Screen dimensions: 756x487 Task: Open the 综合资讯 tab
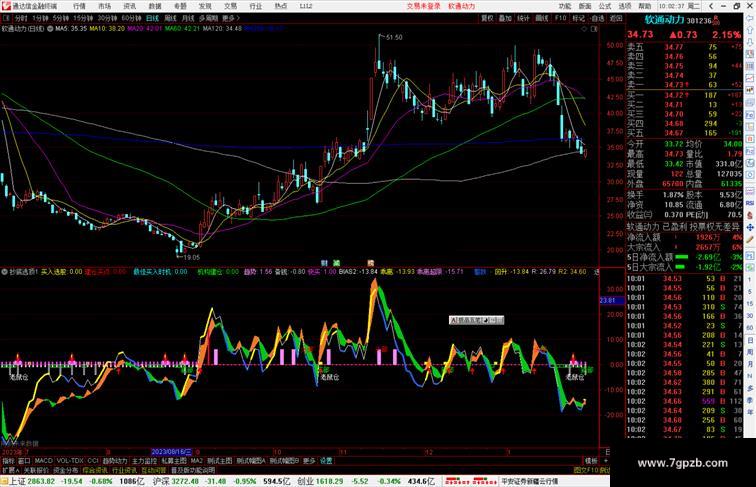pos(95,470)
